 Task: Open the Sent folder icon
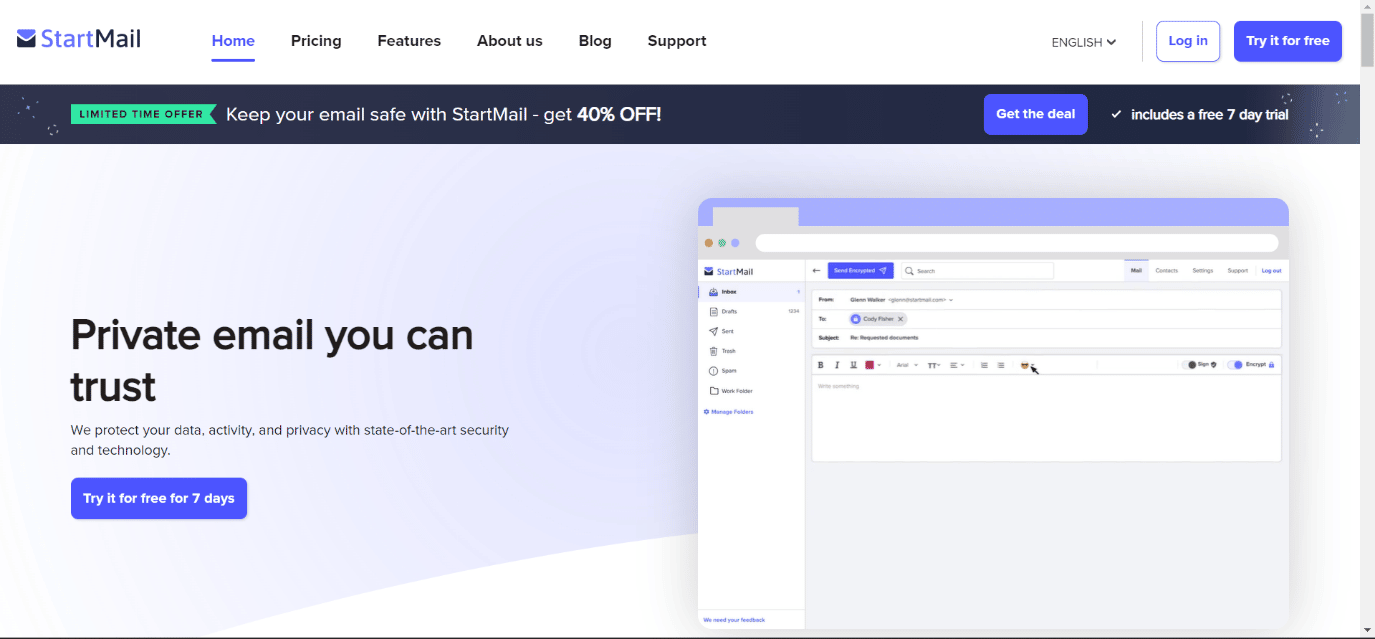point(713,331)
